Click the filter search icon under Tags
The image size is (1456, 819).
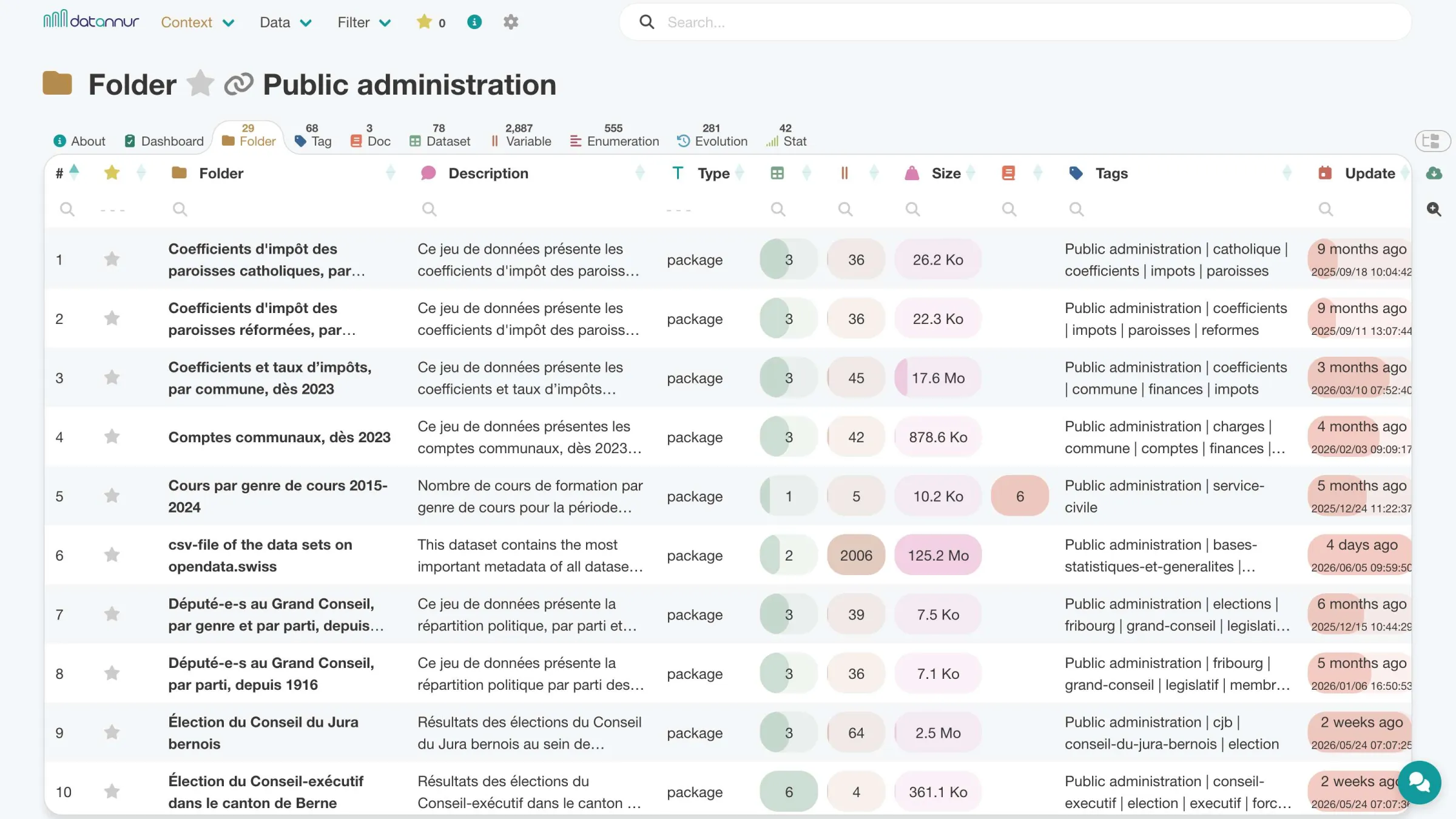point(1076,209)
